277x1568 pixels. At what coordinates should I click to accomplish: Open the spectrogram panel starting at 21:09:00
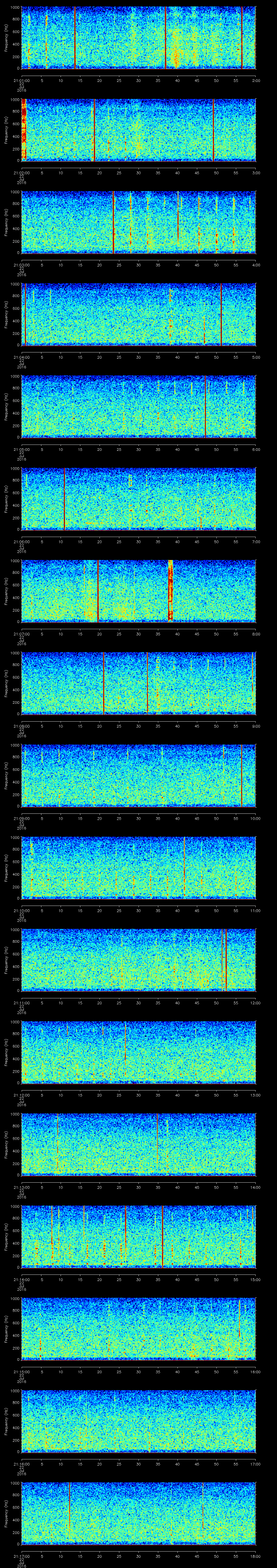[139, 775]
